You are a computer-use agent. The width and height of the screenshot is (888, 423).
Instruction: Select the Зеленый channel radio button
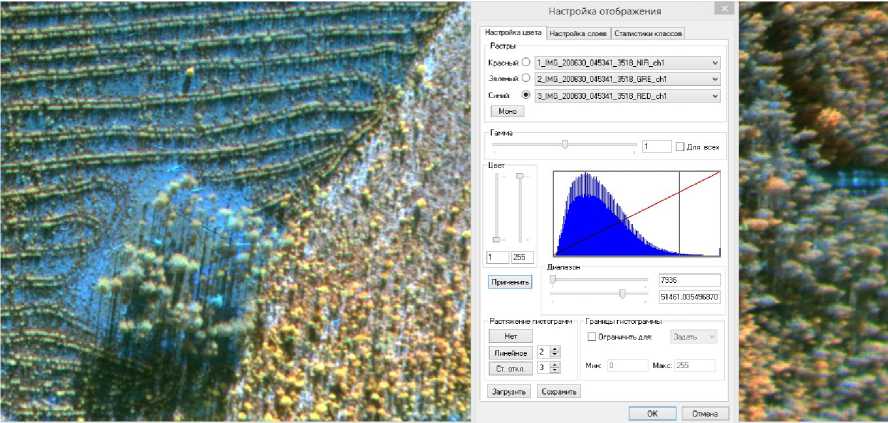click(526, 78)
